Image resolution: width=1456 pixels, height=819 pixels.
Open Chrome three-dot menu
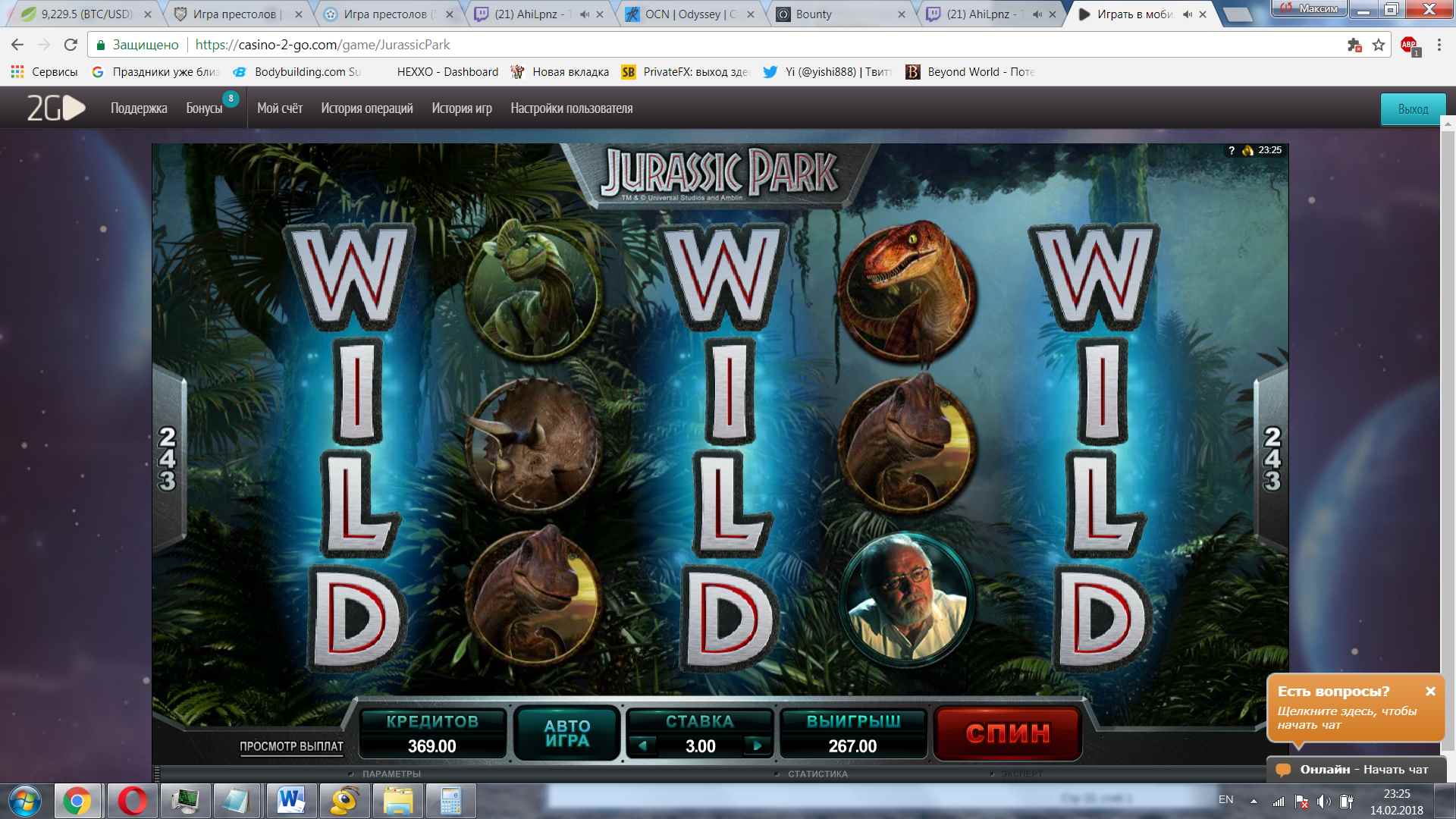[x=1439, y=45]
